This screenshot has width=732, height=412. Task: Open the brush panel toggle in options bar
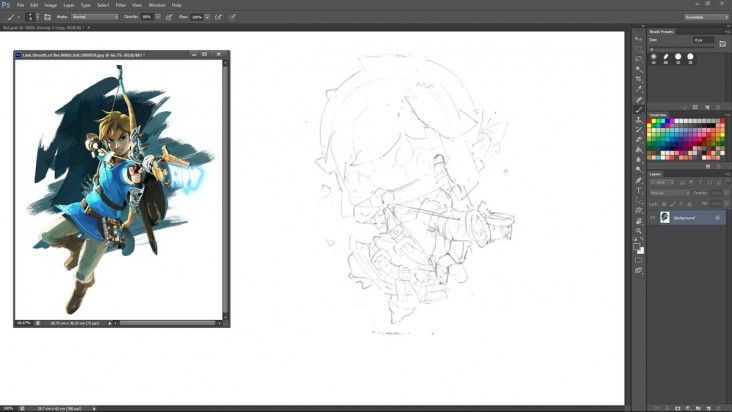[47, 17]
